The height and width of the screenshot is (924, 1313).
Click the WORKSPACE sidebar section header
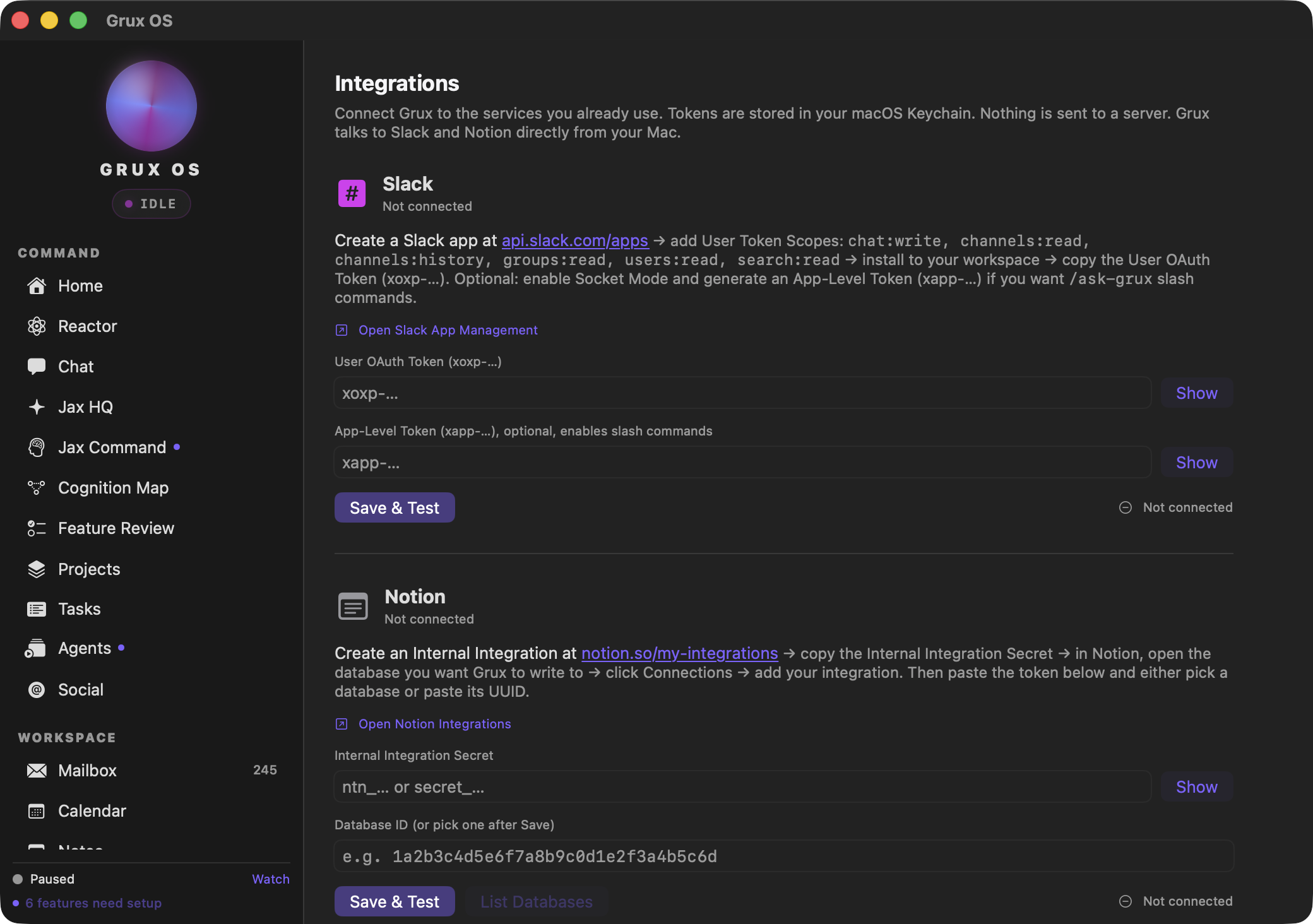(x=67, y=738)
